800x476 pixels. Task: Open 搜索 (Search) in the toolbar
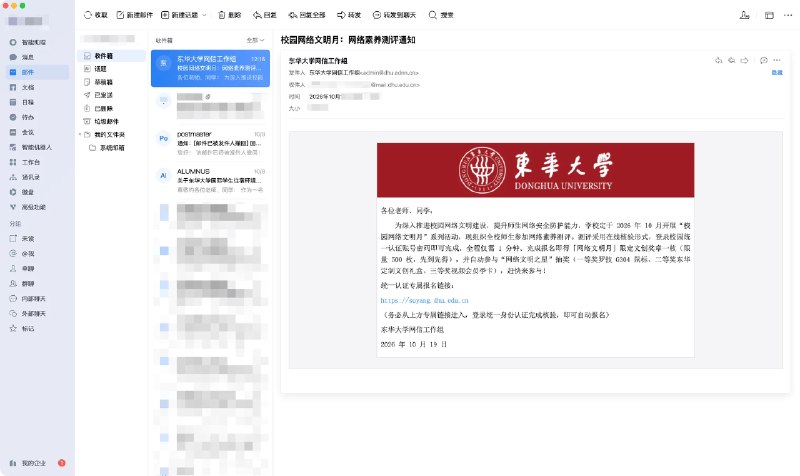[x=441, y=15]
